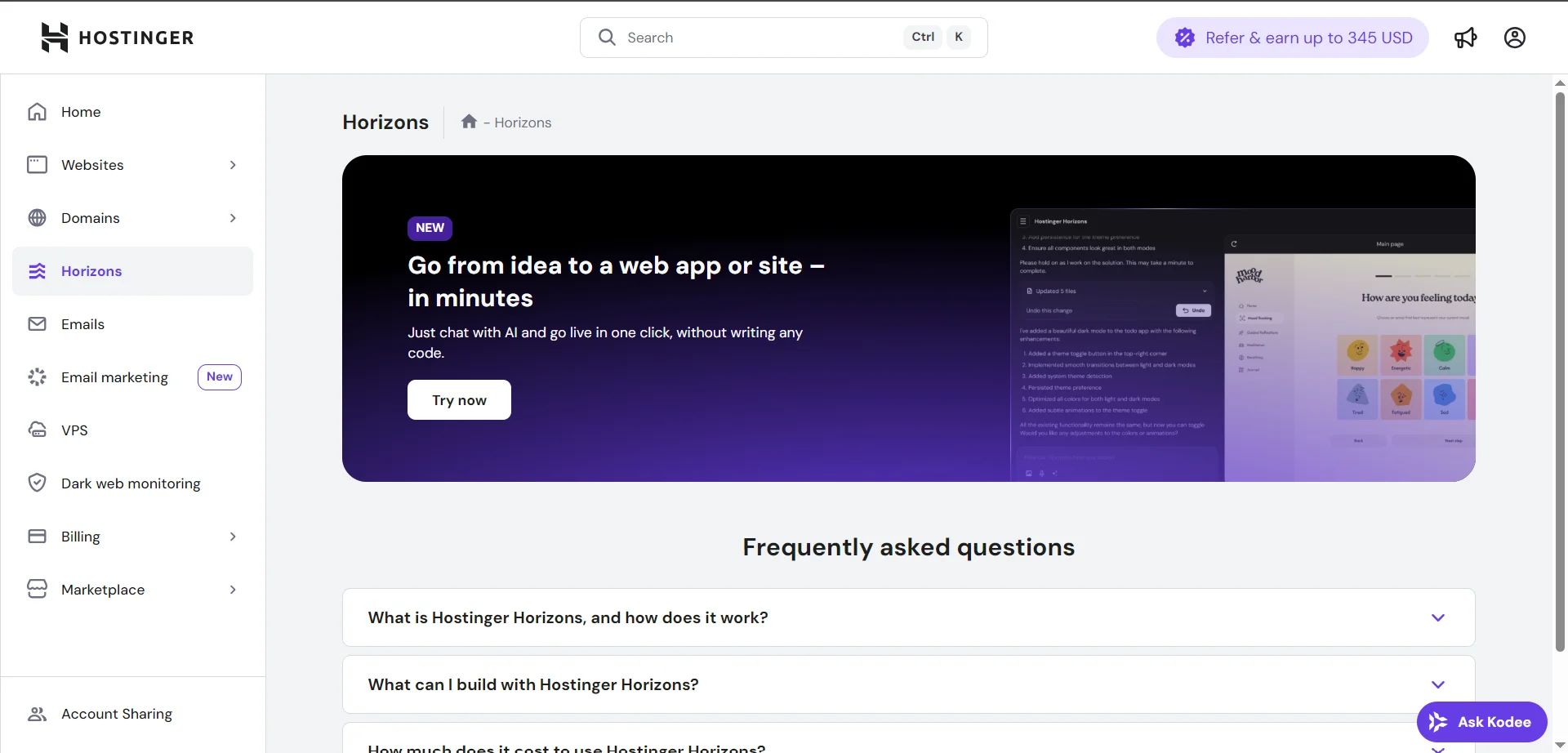Open Home in the sidebar
The height and width of the screenshot is (753, 1568).
(81, 112)
